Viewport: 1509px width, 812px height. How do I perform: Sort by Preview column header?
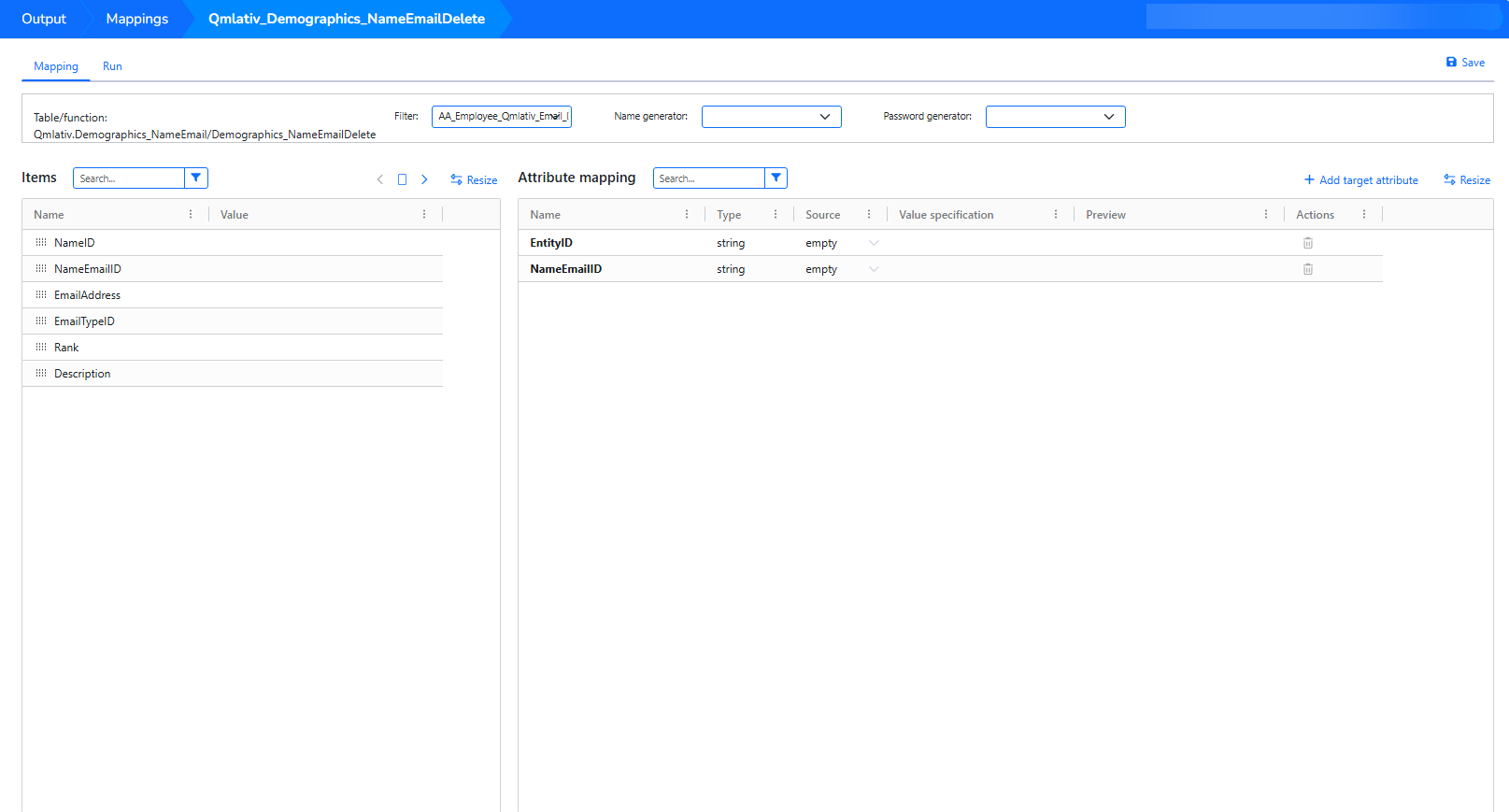coord(1105,215)
